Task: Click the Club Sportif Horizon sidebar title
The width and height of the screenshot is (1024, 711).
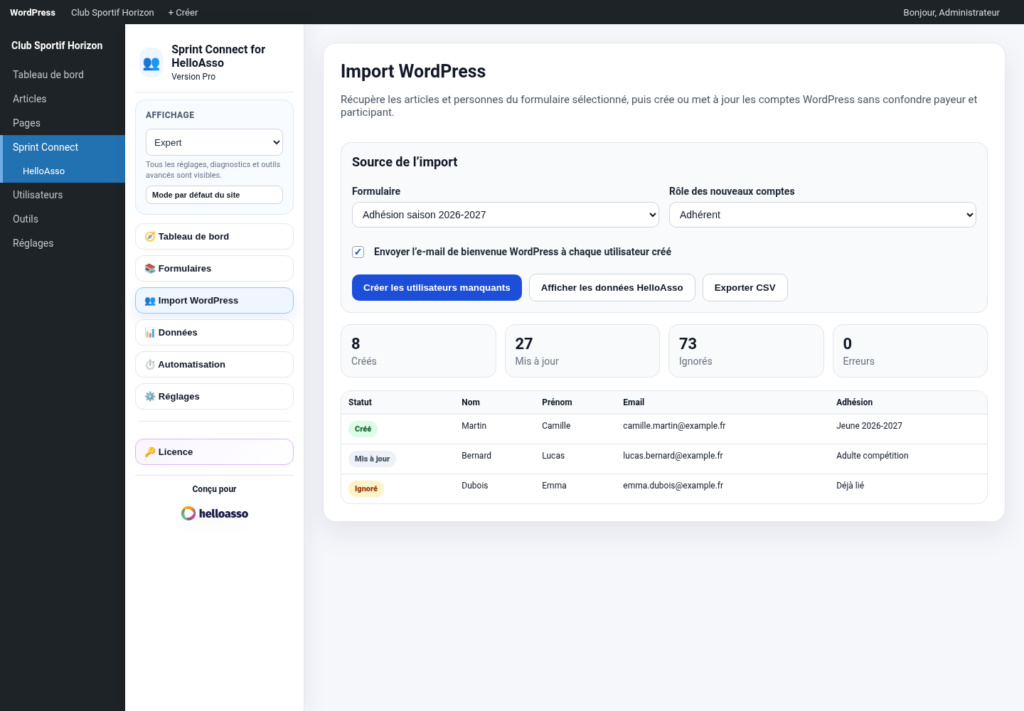Action: tap(57, 46)
